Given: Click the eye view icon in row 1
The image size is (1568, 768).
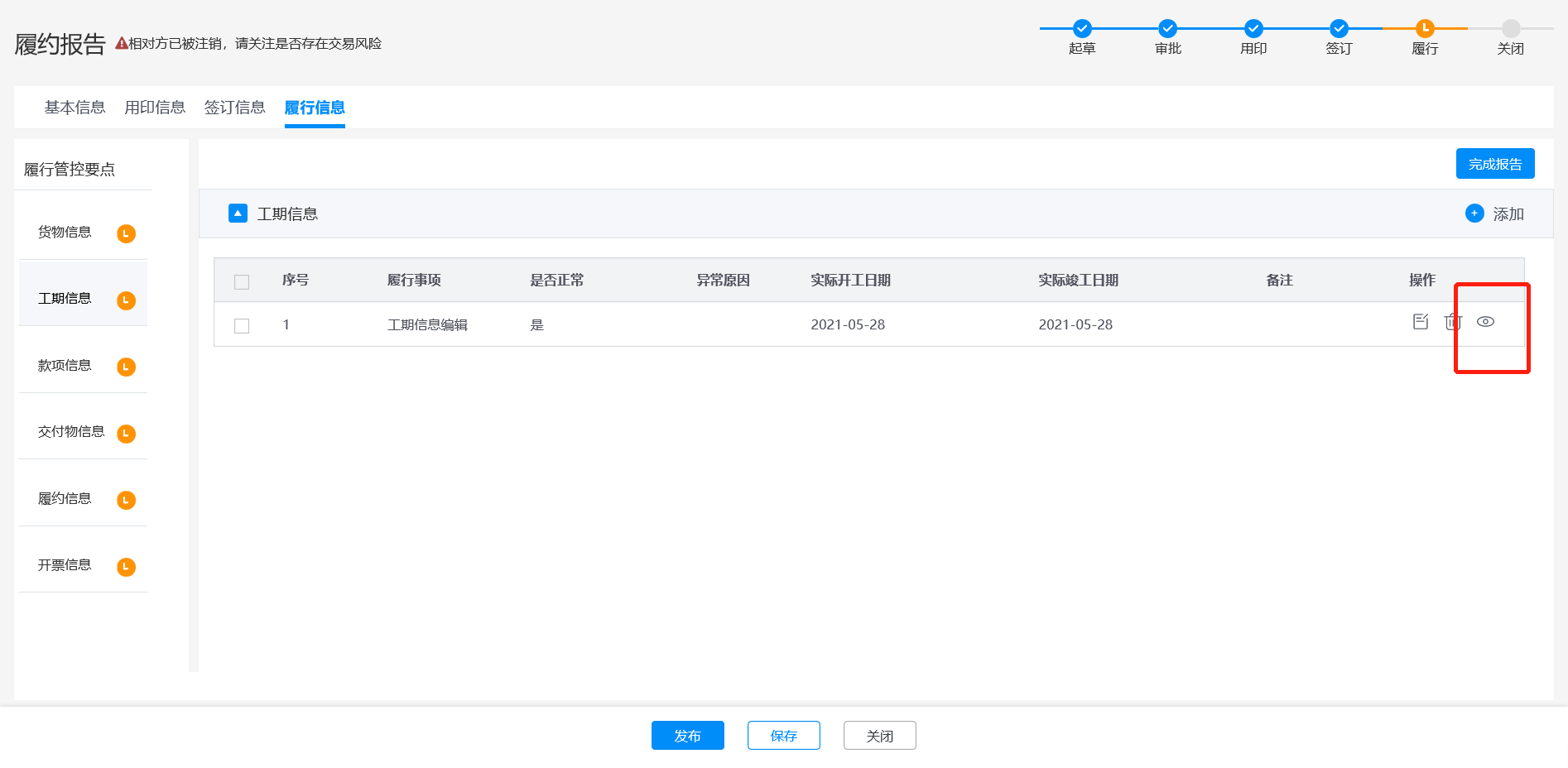Looking at the screenshot, I should [x=1485, y=322].
